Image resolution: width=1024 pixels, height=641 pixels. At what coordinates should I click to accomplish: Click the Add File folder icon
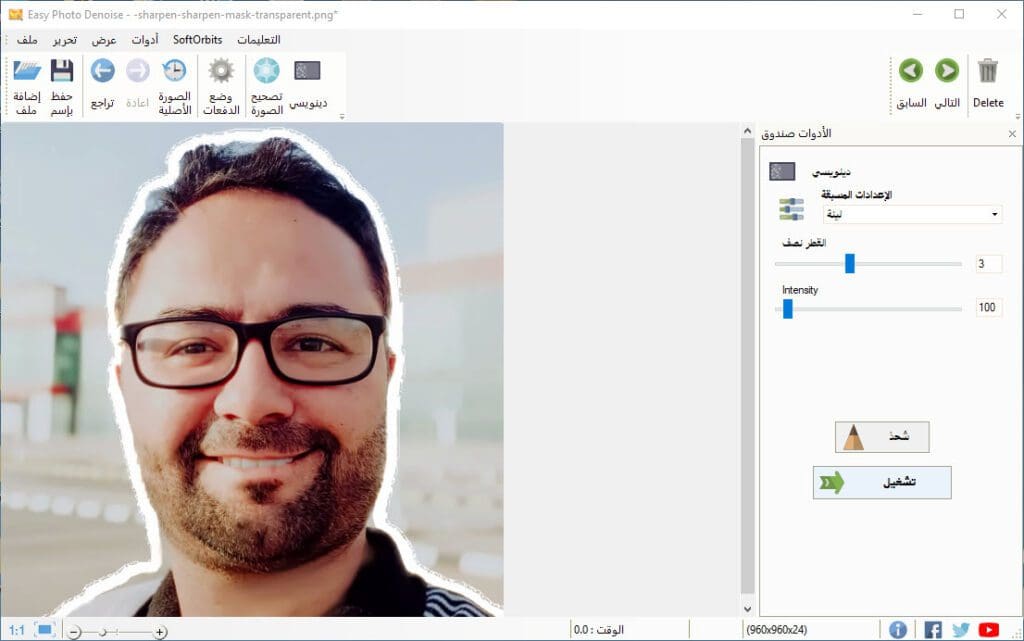(x=27, y=71)
